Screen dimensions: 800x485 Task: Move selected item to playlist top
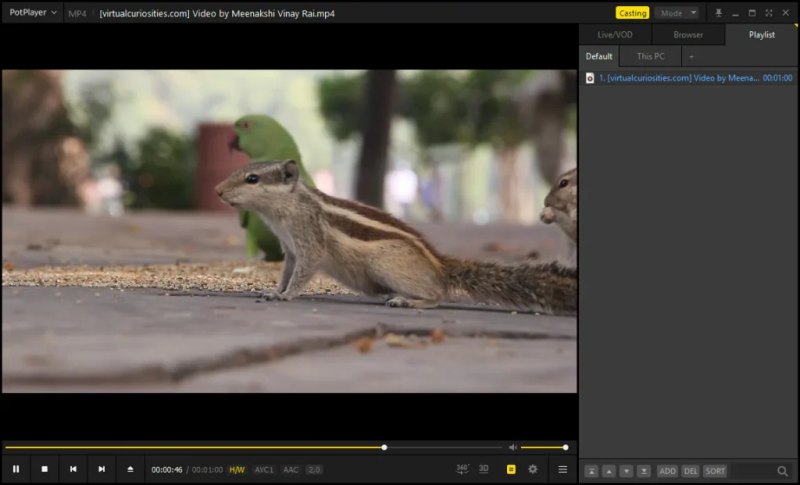coord(591,471)
